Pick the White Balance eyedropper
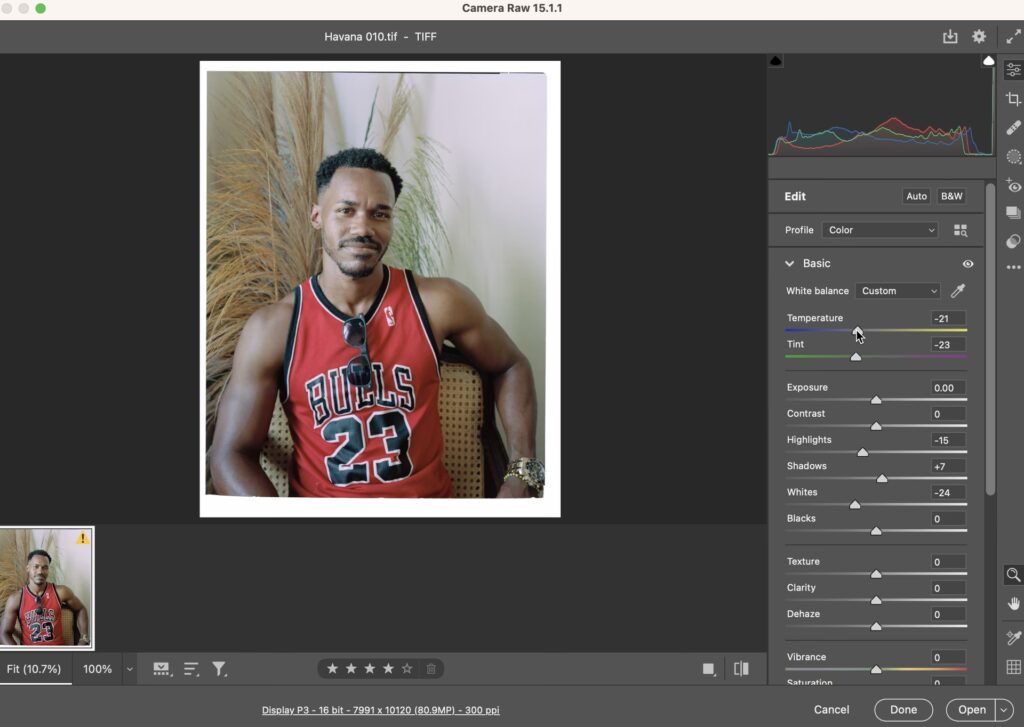This screenshot has height=727, width=1024. point(958,291)
